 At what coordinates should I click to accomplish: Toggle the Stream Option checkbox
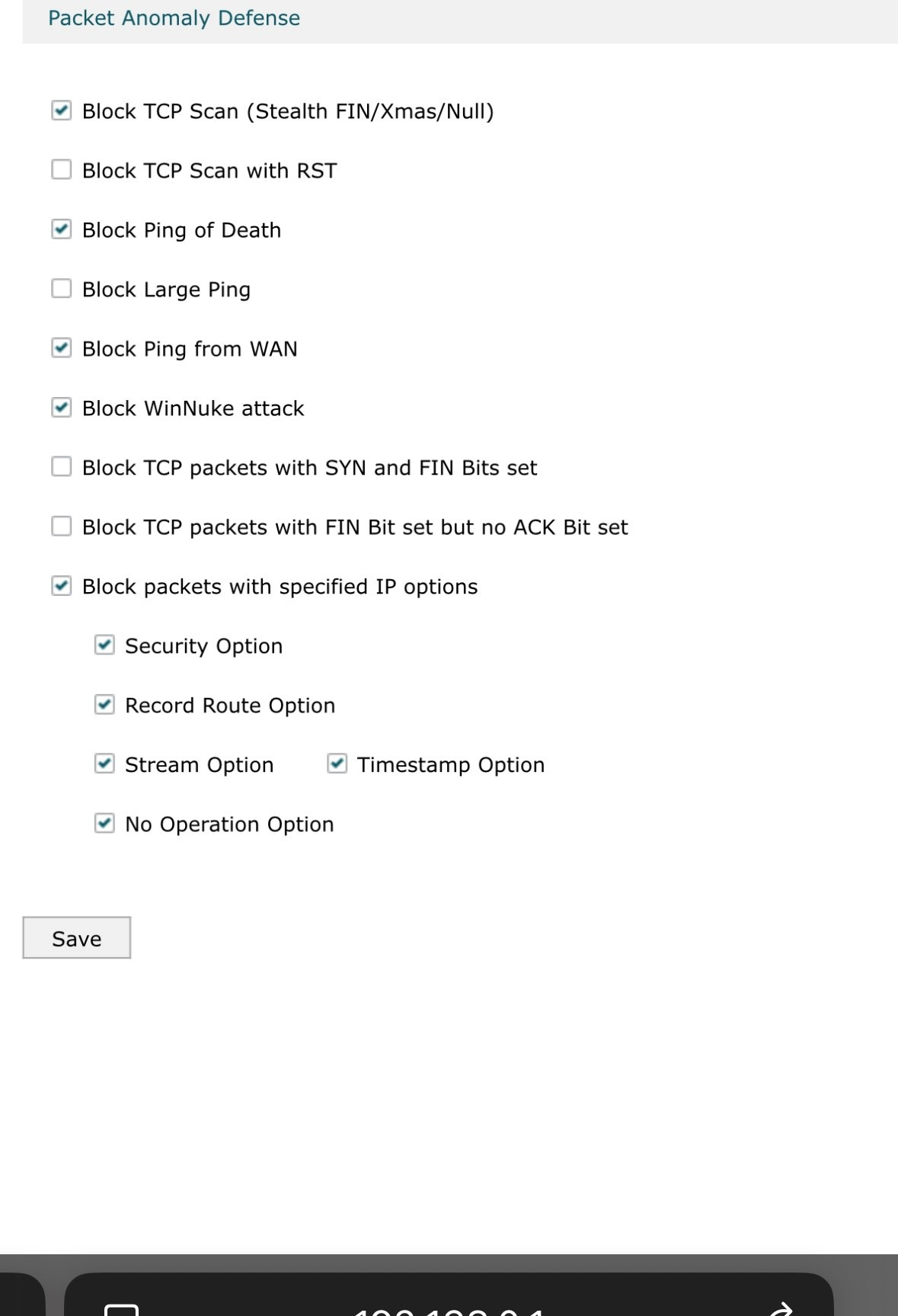(x=104, y=764)
